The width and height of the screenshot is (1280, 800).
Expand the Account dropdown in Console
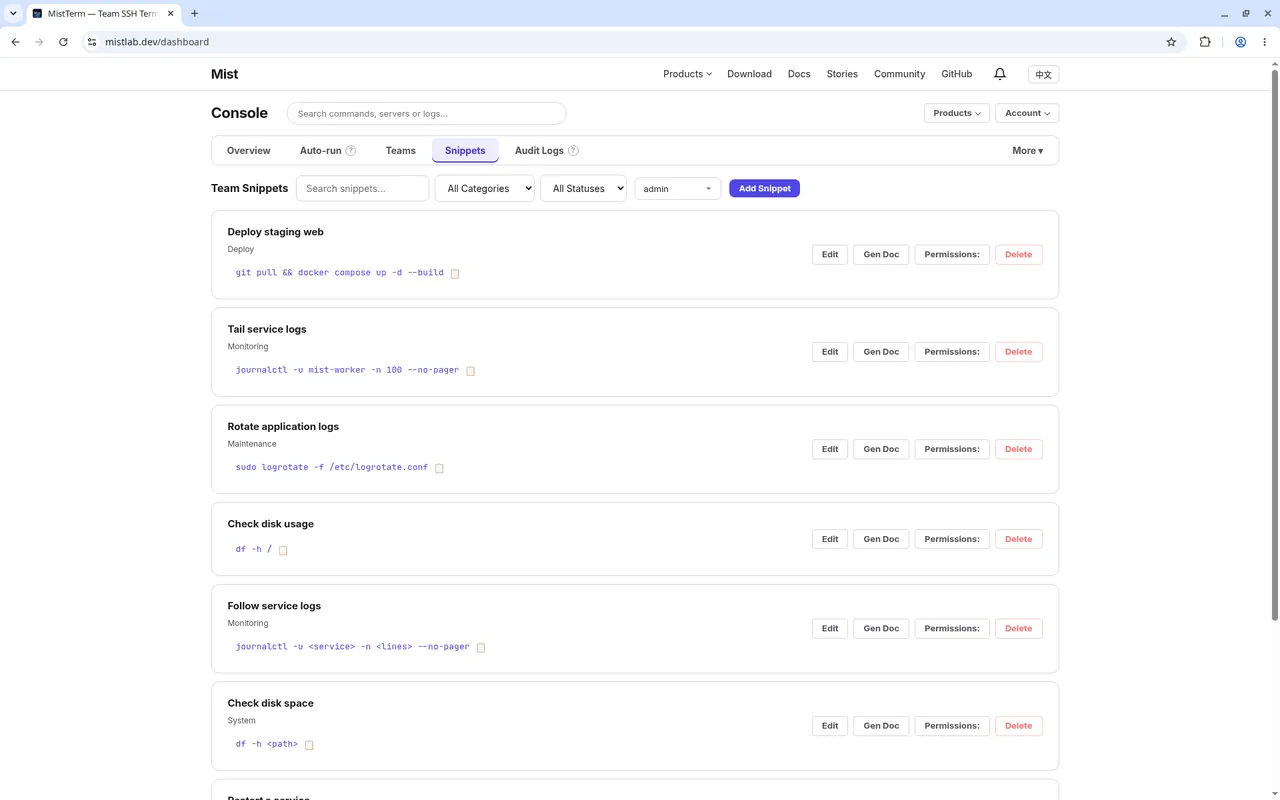(x=1027, y=113)
